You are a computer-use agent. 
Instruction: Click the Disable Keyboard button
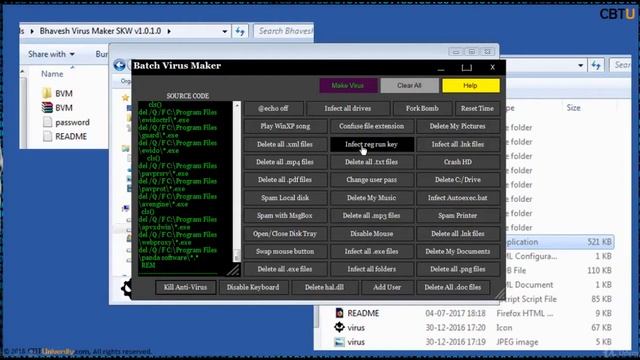(x=253, y=287)
